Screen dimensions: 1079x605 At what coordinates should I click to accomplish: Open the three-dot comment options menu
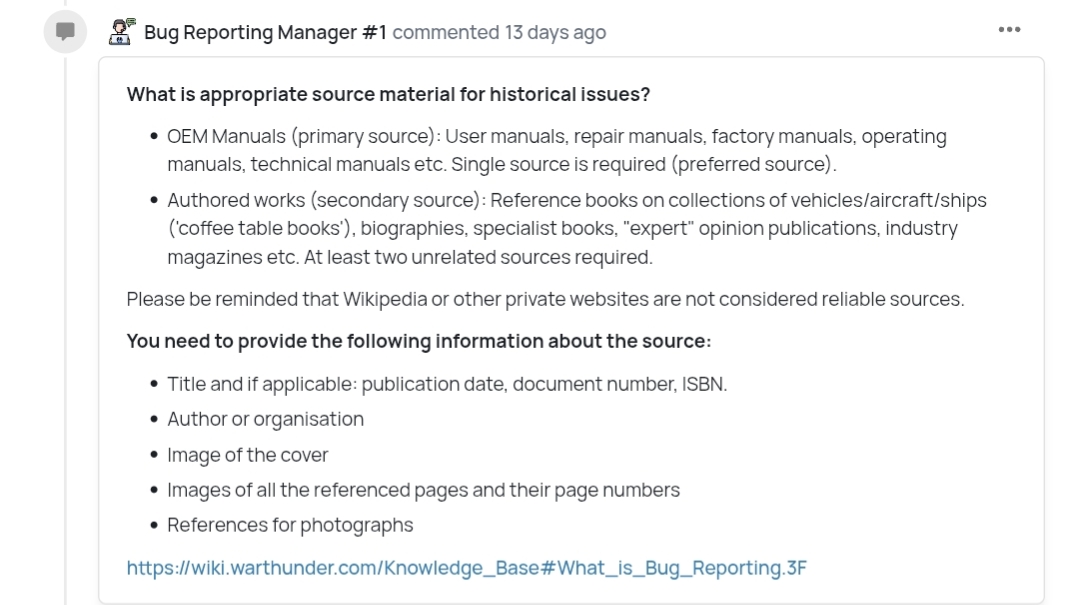[x=1009, y=30]
